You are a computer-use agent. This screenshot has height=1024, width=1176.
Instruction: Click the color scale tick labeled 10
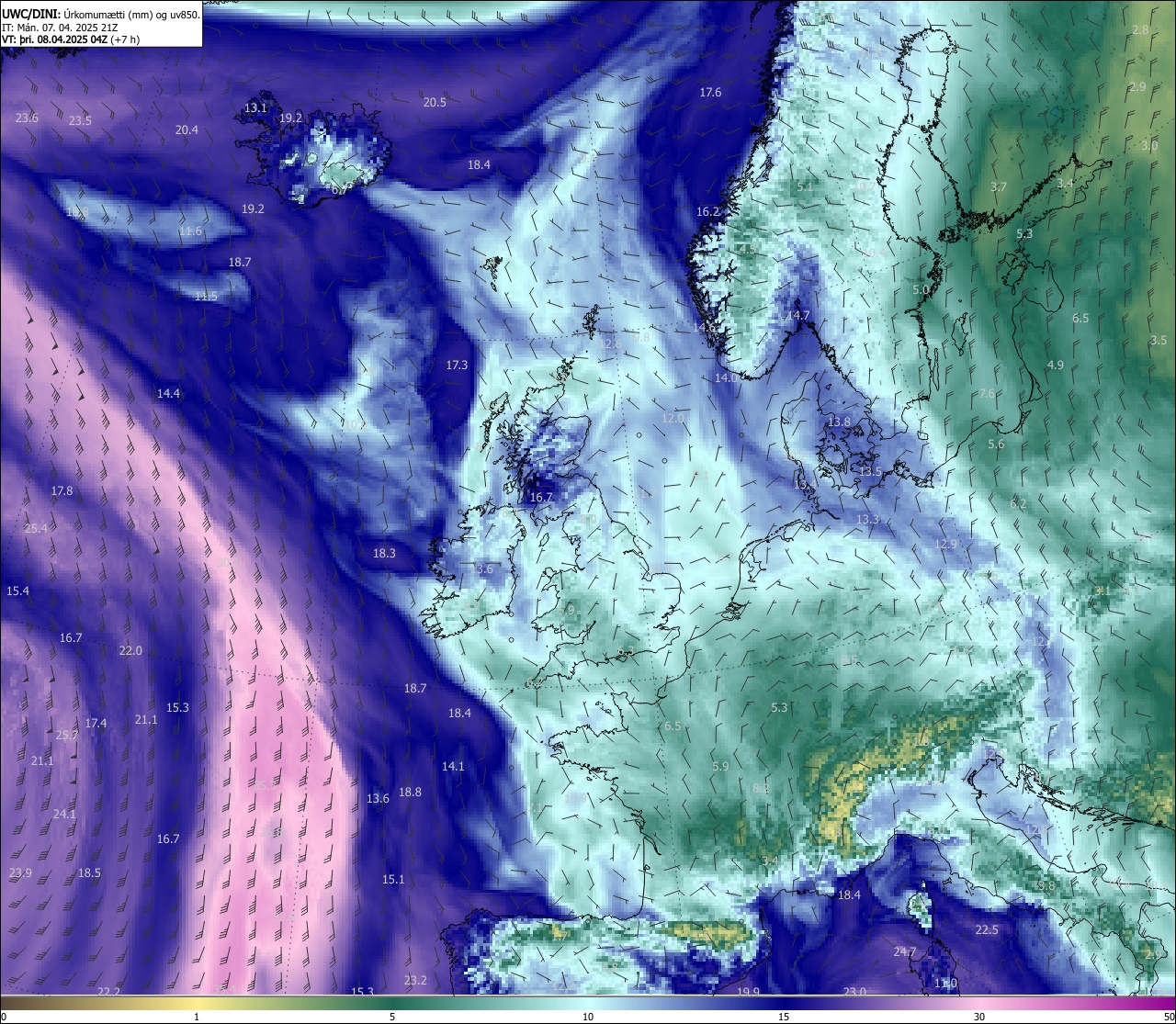click(588, 1017)
